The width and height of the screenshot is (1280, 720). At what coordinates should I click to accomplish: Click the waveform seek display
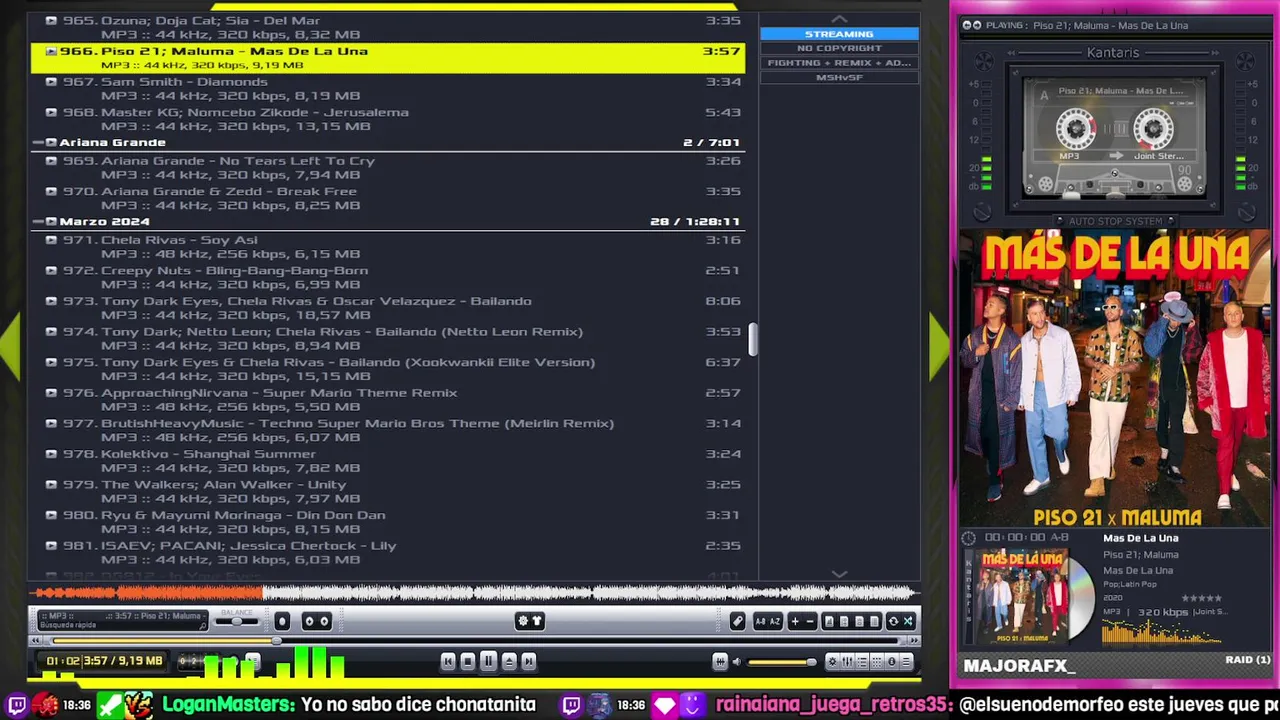(474, 593)
